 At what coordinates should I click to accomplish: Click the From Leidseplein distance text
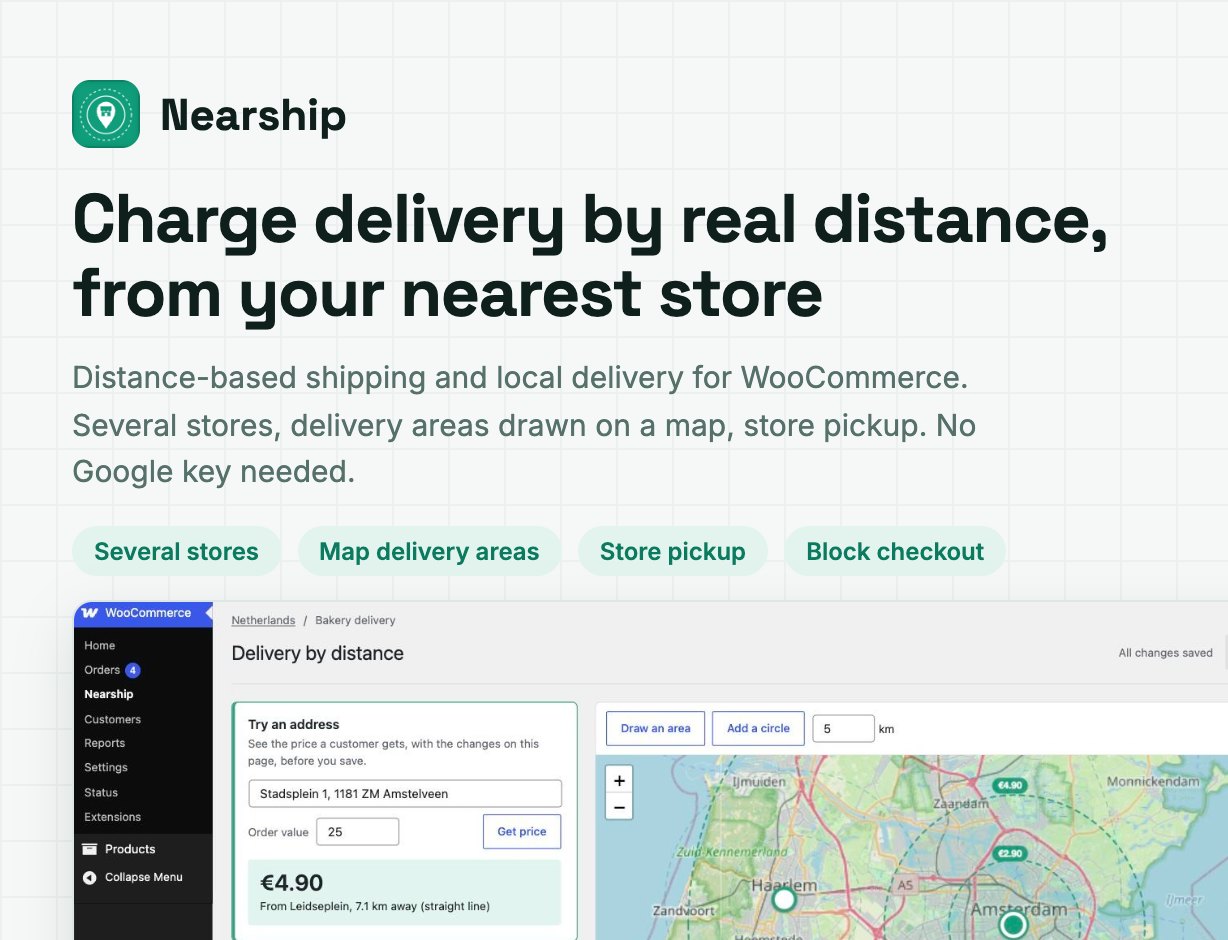click(x=375, y=907)
